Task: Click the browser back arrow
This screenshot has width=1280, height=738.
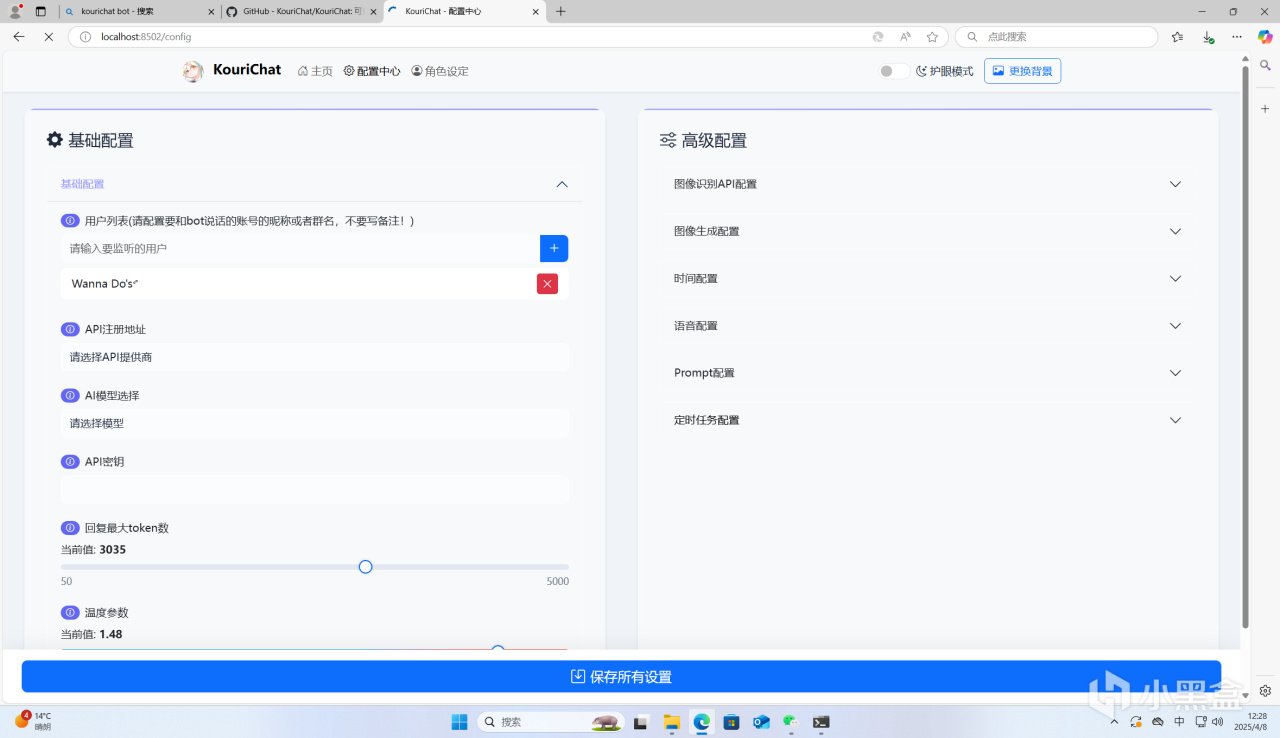Action: click(19, 37)
